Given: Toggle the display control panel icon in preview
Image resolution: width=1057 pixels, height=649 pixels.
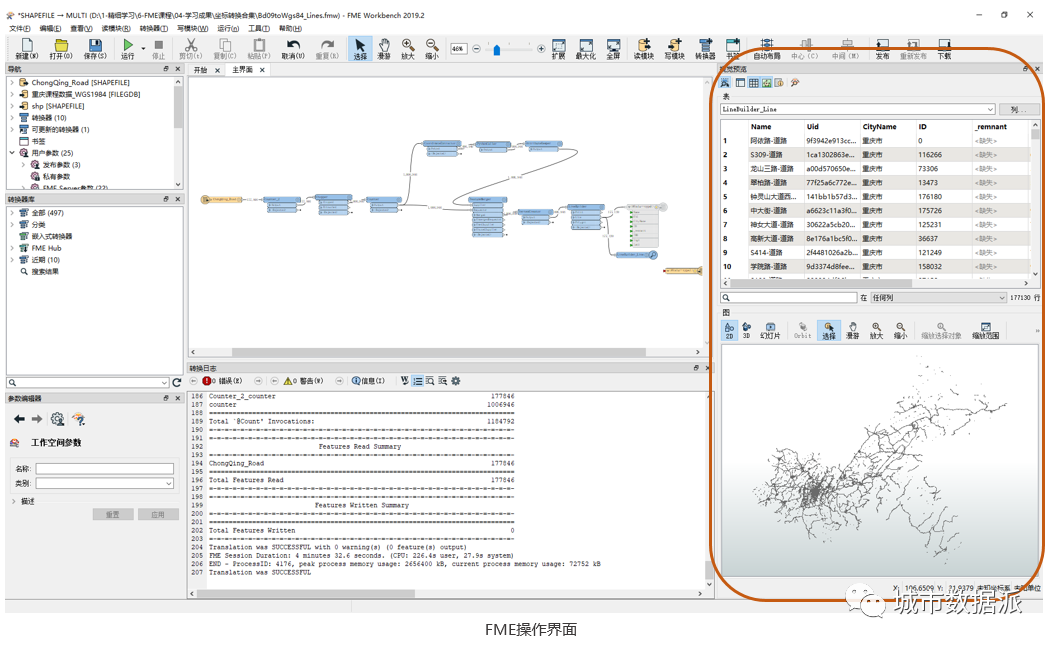Looking at the screenshot, I should [740, 83].
